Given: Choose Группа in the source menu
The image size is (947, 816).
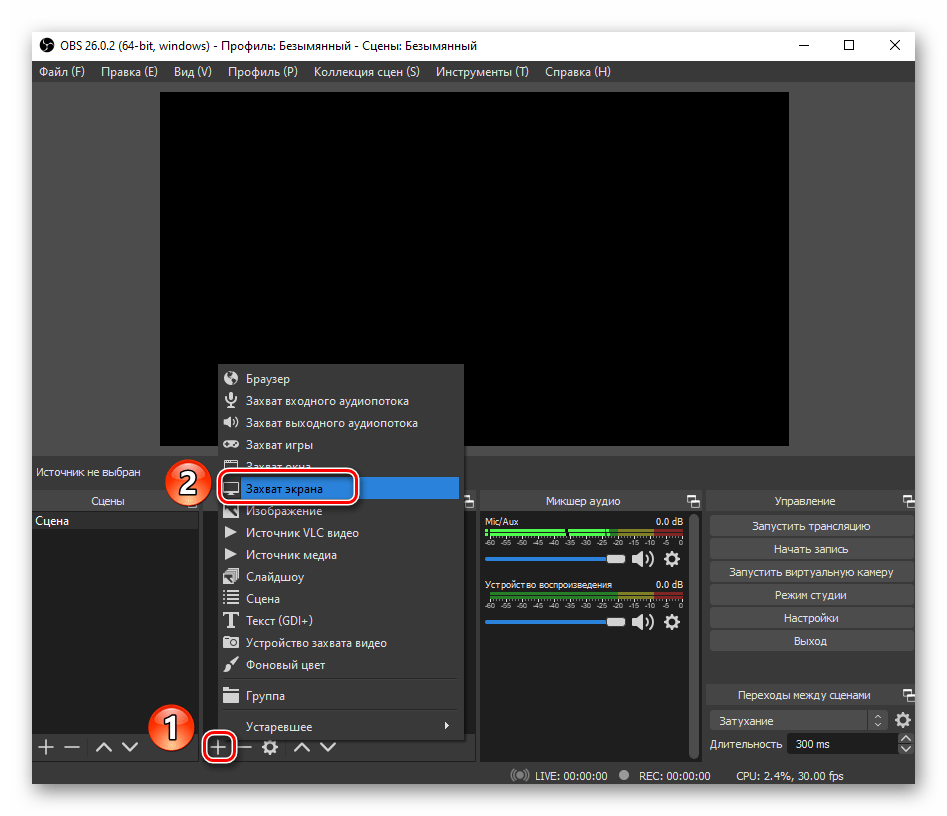Looking at the screenshot, I should click(x=341, y=696).
